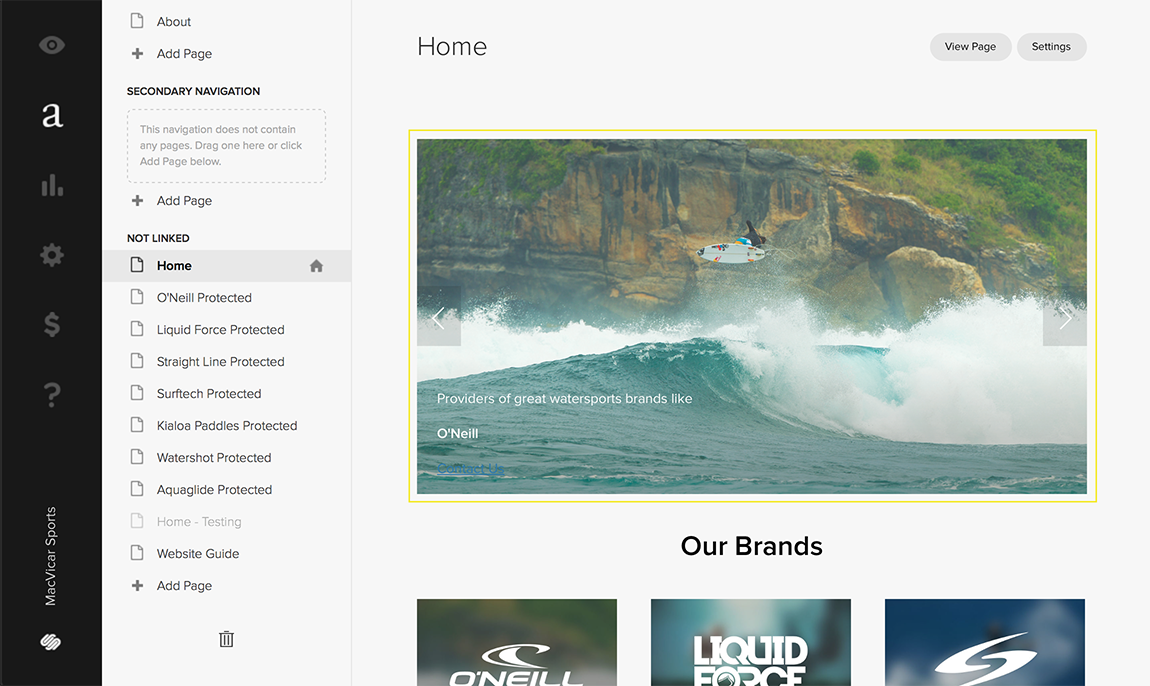Go to previous slide with left arrow
The height and width of the screenshot is (686, 1150).
pos(439,318)
